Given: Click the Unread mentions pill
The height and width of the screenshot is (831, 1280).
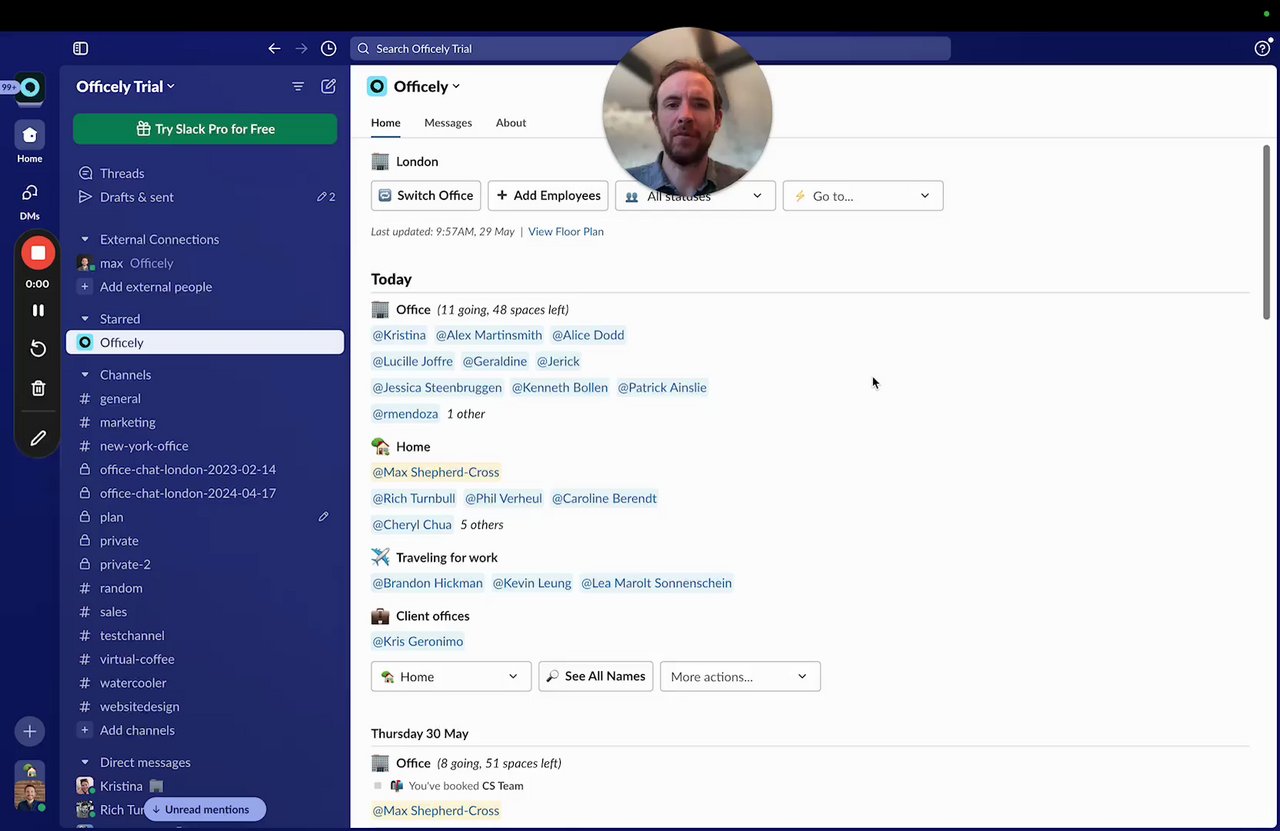Looking at the screenshot, I should (205, 809).
